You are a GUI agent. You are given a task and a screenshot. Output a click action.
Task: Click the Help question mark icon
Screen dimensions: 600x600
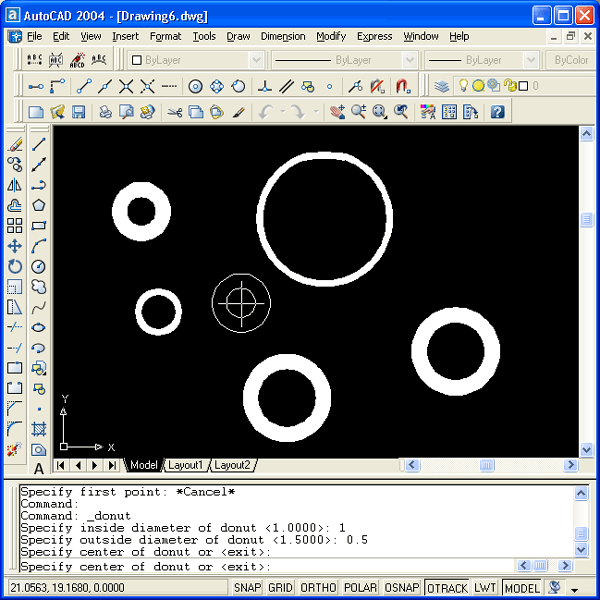(497, 112)
